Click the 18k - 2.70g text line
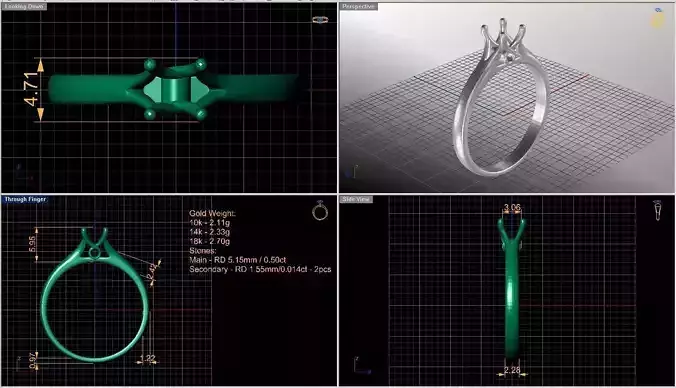Image resolution: width=676 pixels, height=388 pixels. [210, 241]
